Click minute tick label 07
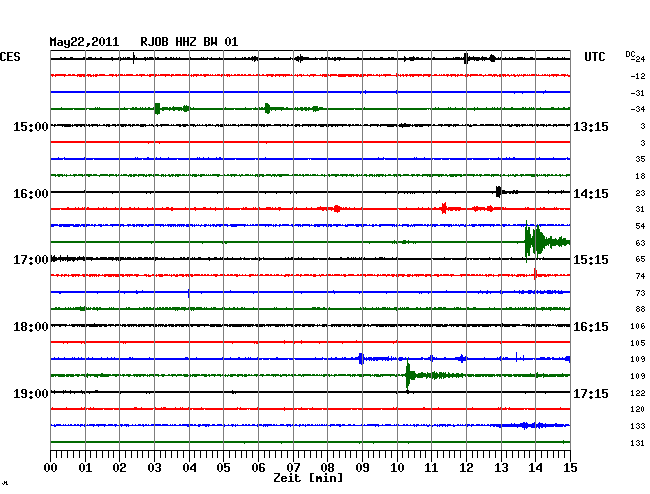 pos(293,468)
